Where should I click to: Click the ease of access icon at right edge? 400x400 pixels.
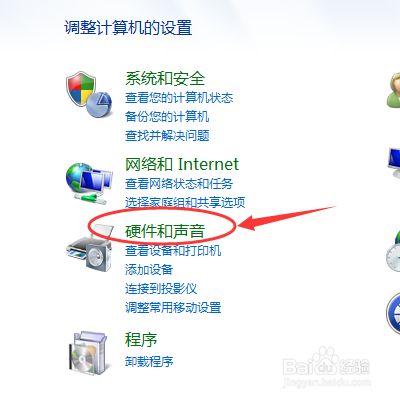pyautogui.click(x=393, y=313)
